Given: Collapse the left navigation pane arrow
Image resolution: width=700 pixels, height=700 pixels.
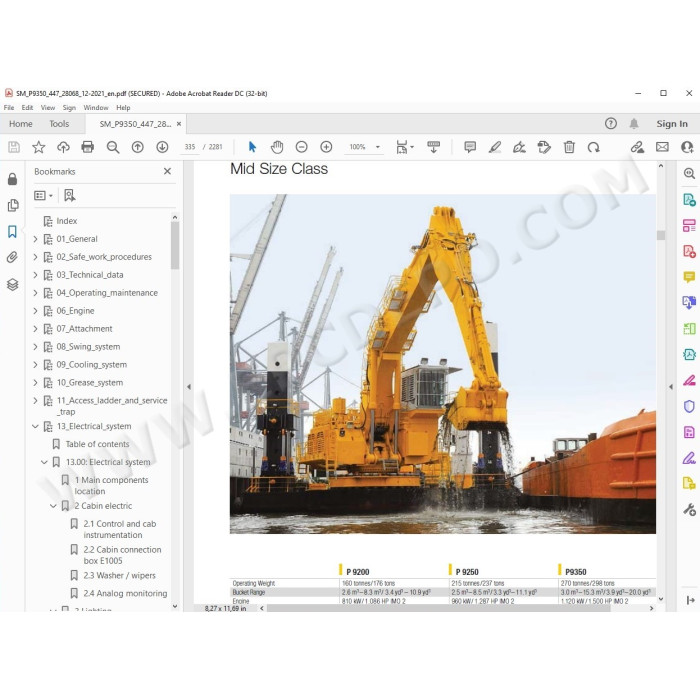Looking at the screenshot, I should (189, 387).
